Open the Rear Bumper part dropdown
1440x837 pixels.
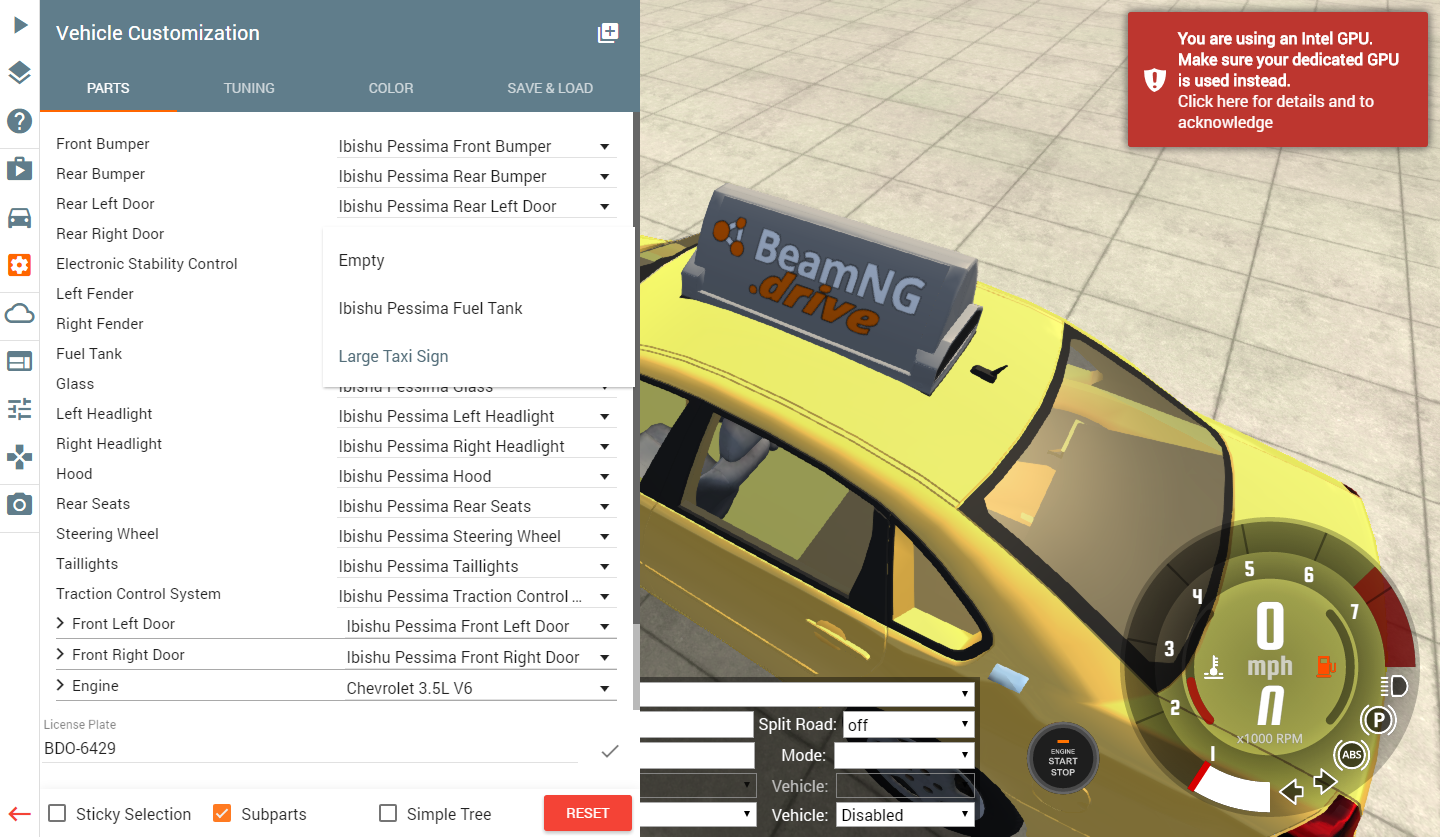click(x=476, y=176)
